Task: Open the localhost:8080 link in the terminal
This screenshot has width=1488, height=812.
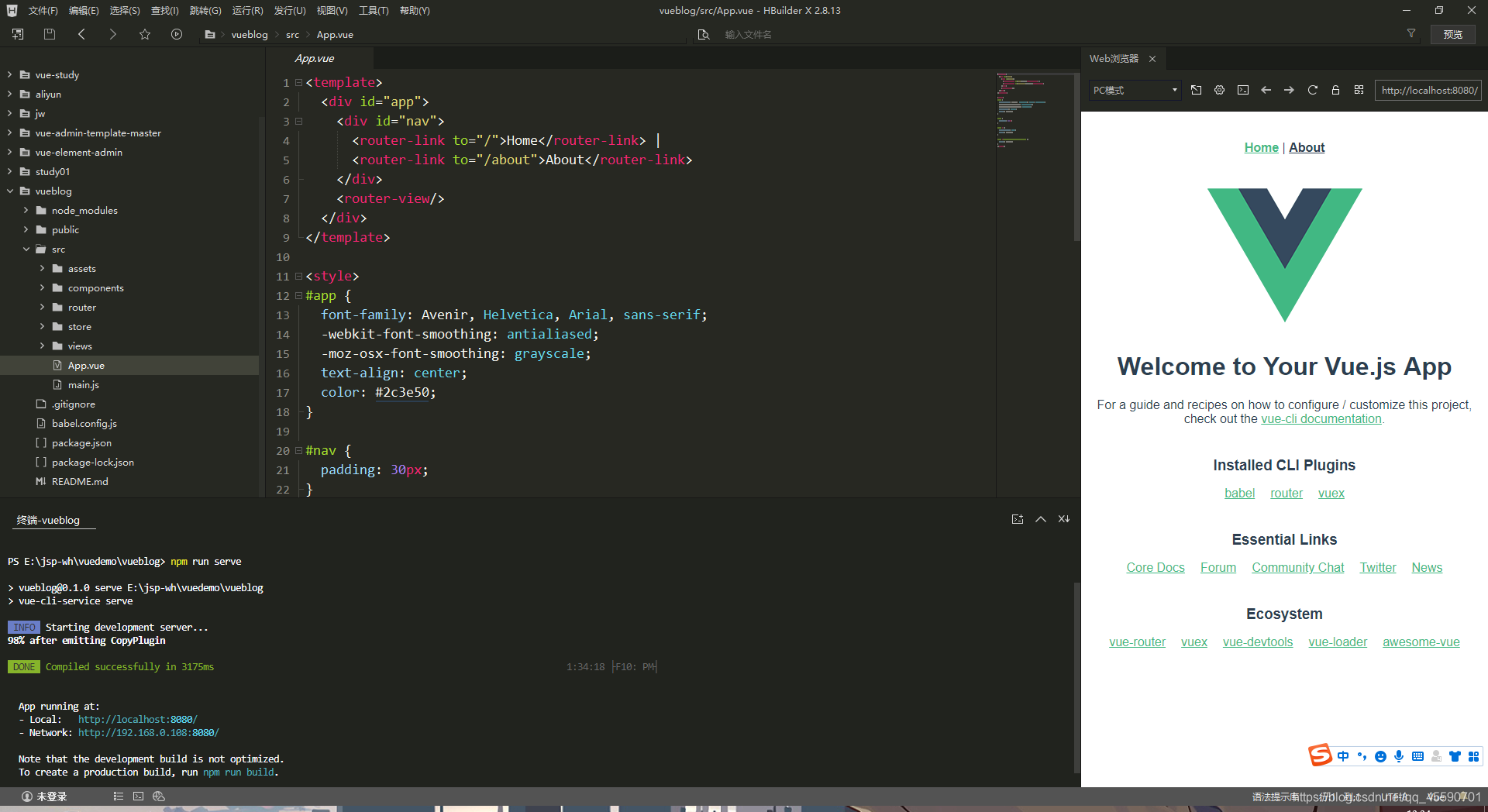Action: [x=137, y=720]
